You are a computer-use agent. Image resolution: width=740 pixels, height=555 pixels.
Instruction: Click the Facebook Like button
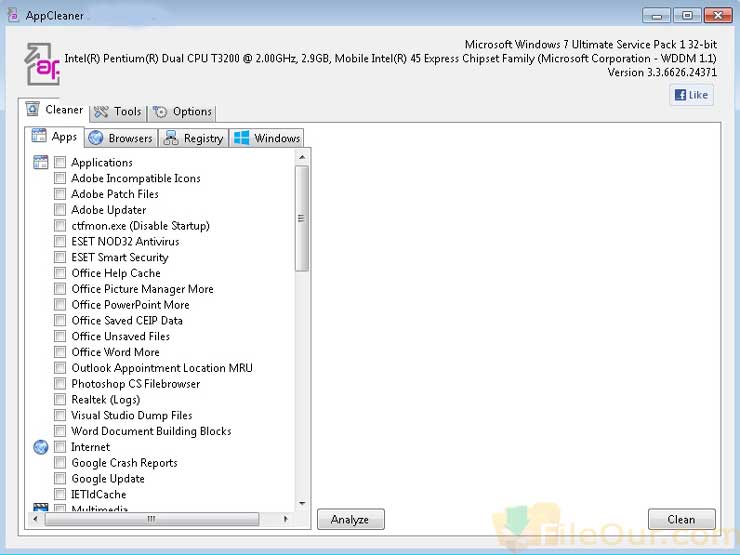(x=691, y=95)
